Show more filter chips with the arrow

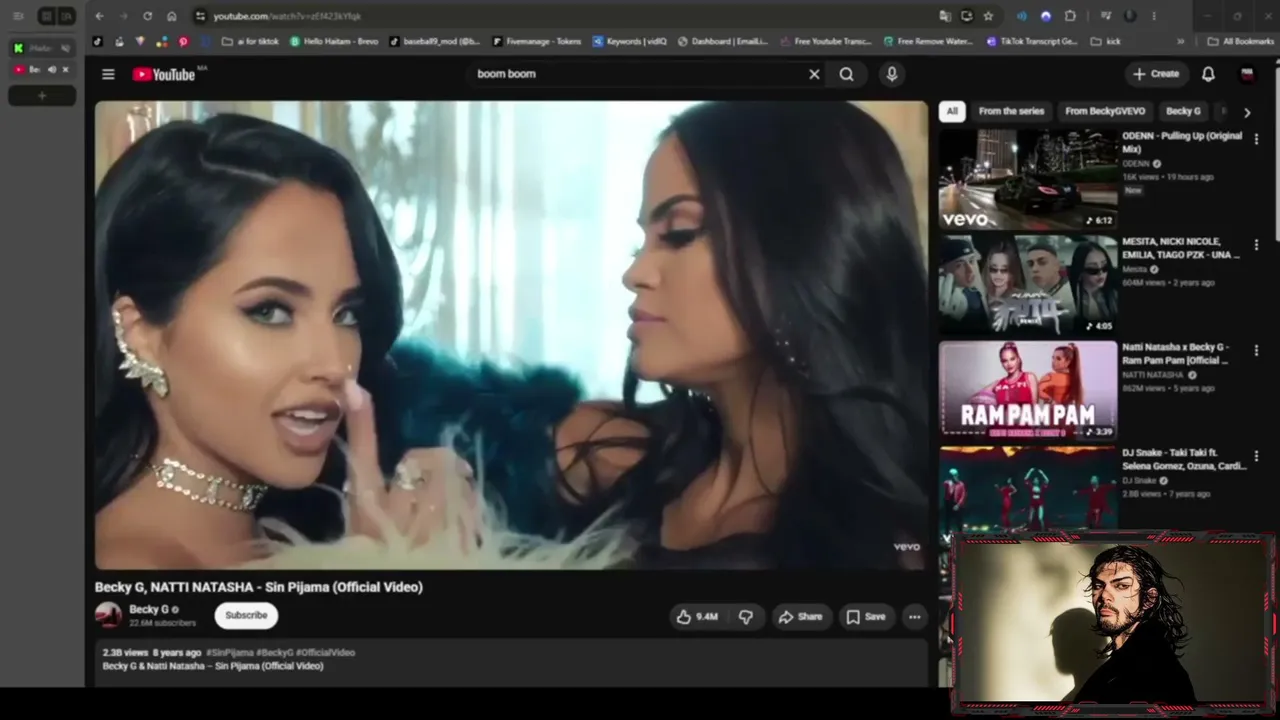click(1246, 113)
